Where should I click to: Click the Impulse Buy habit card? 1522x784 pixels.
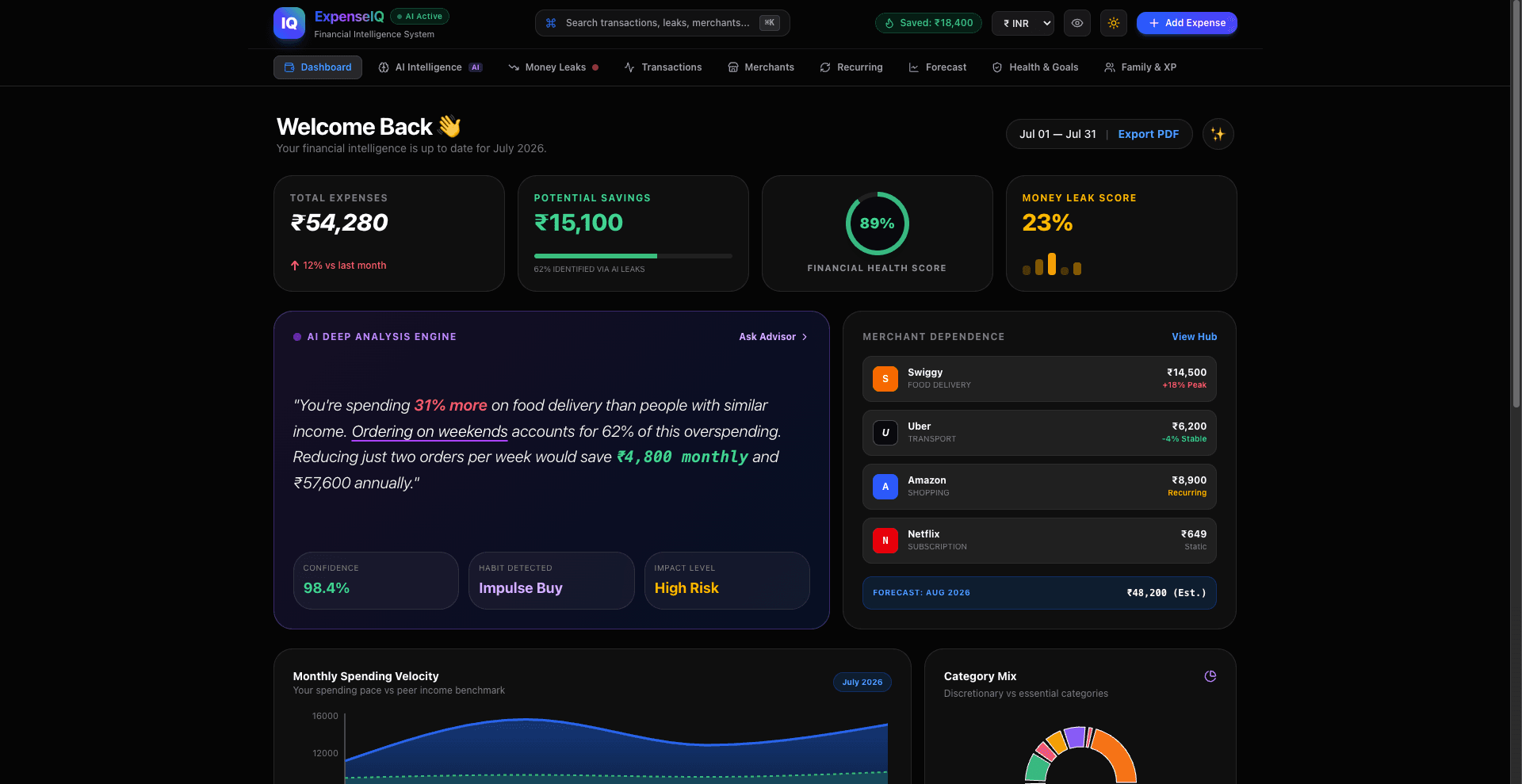551,580
